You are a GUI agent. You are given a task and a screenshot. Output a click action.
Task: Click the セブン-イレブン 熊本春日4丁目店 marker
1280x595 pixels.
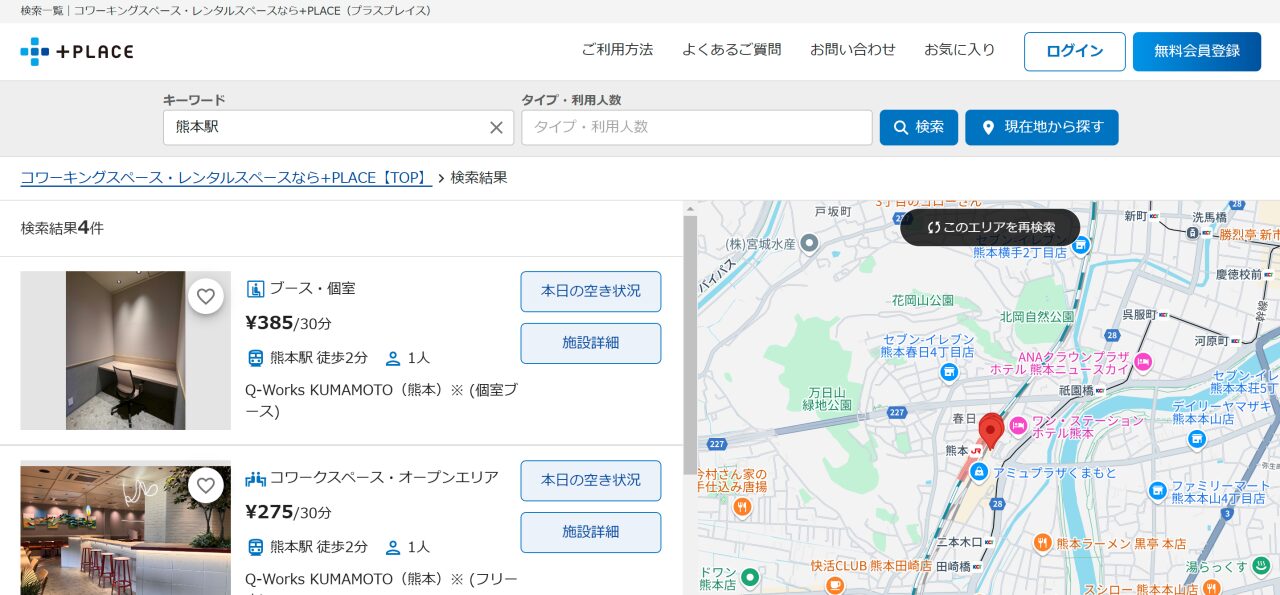[948, 372]
